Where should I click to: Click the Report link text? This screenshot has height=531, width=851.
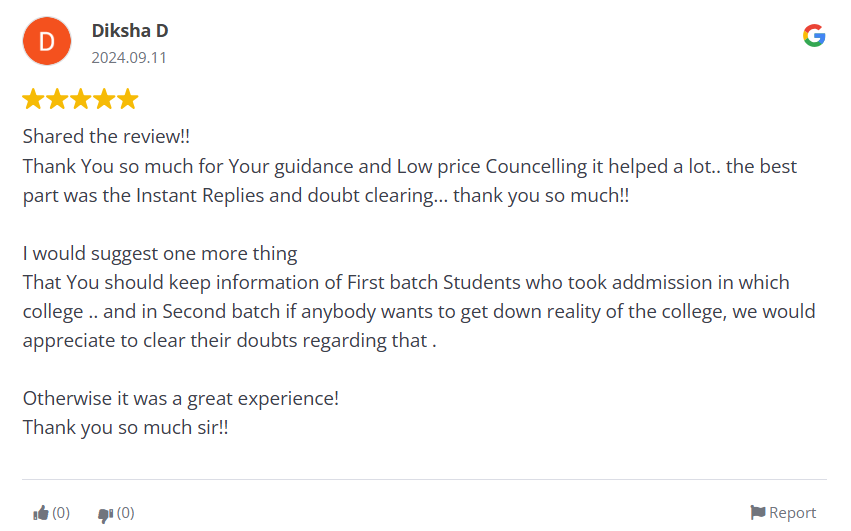click(x=792, y=513)
